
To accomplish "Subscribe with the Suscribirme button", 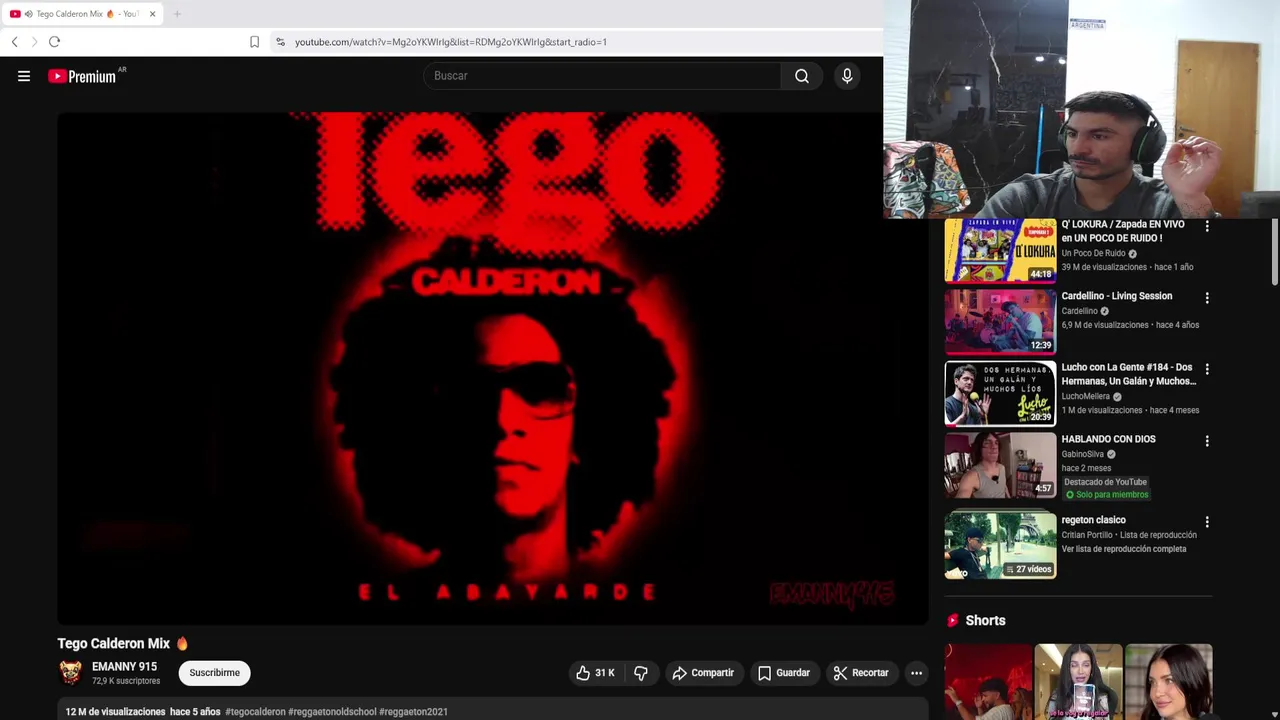I will [x=215, y=673].
